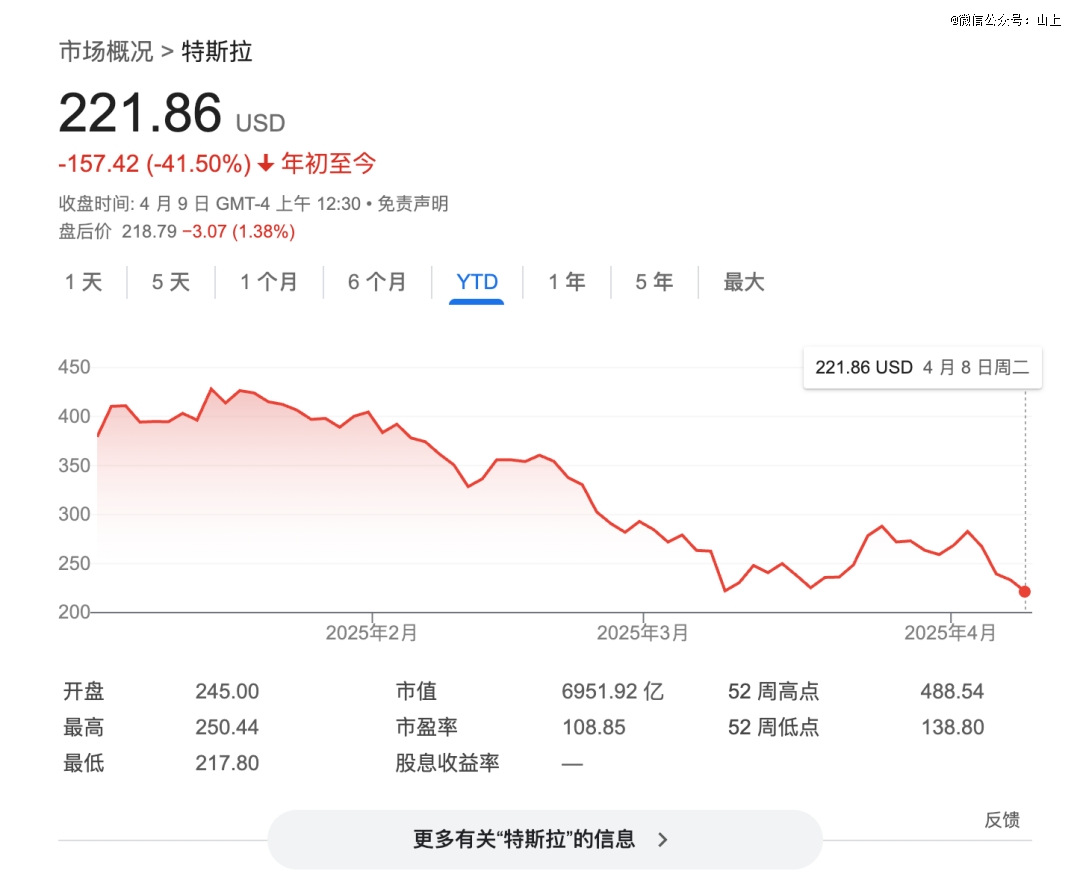View the 5 年 price history

coord(654,282)
